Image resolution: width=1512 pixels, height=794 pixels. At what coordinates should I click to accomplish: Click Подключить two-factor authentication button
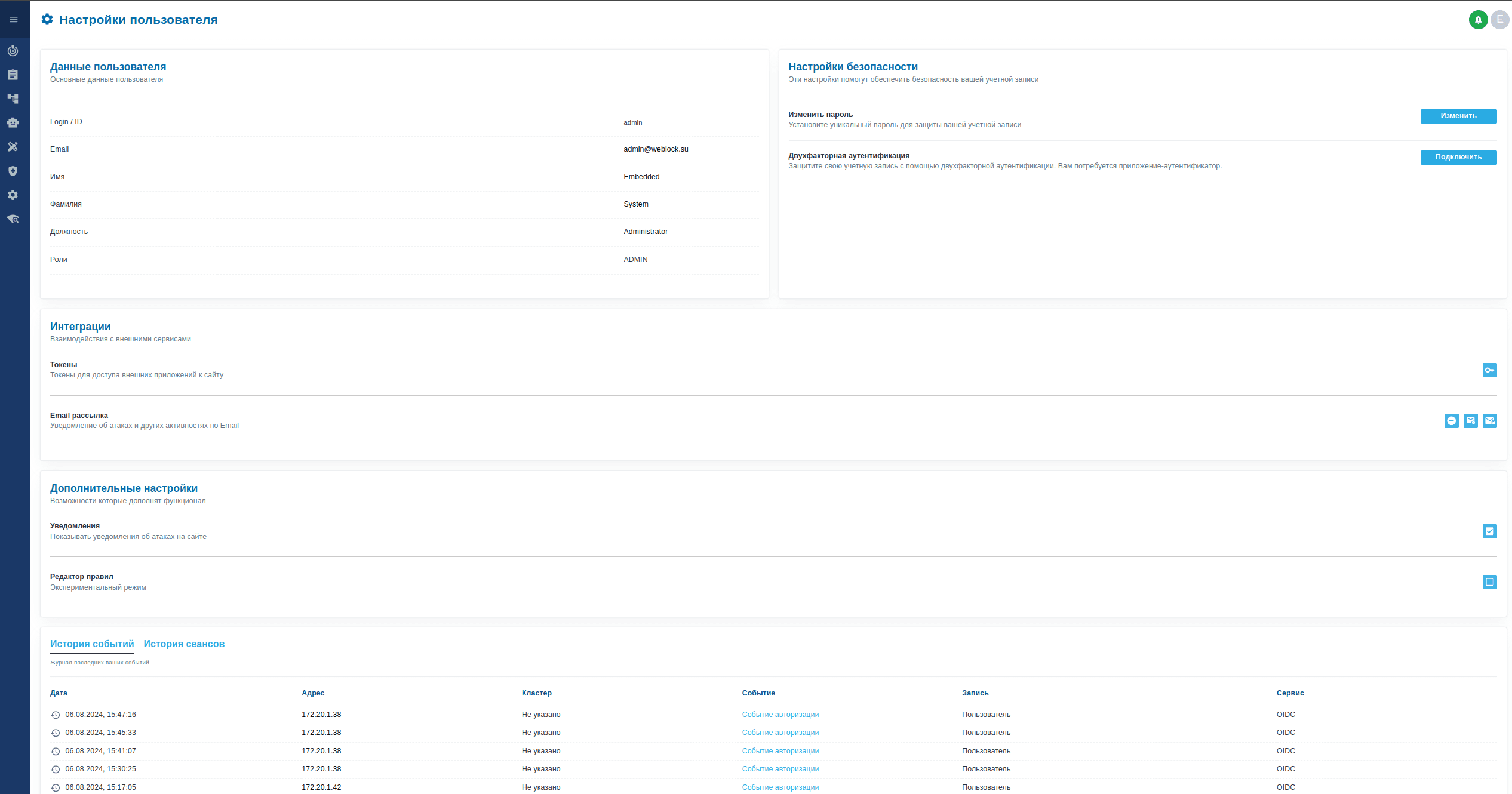[x=1458, y=157]
